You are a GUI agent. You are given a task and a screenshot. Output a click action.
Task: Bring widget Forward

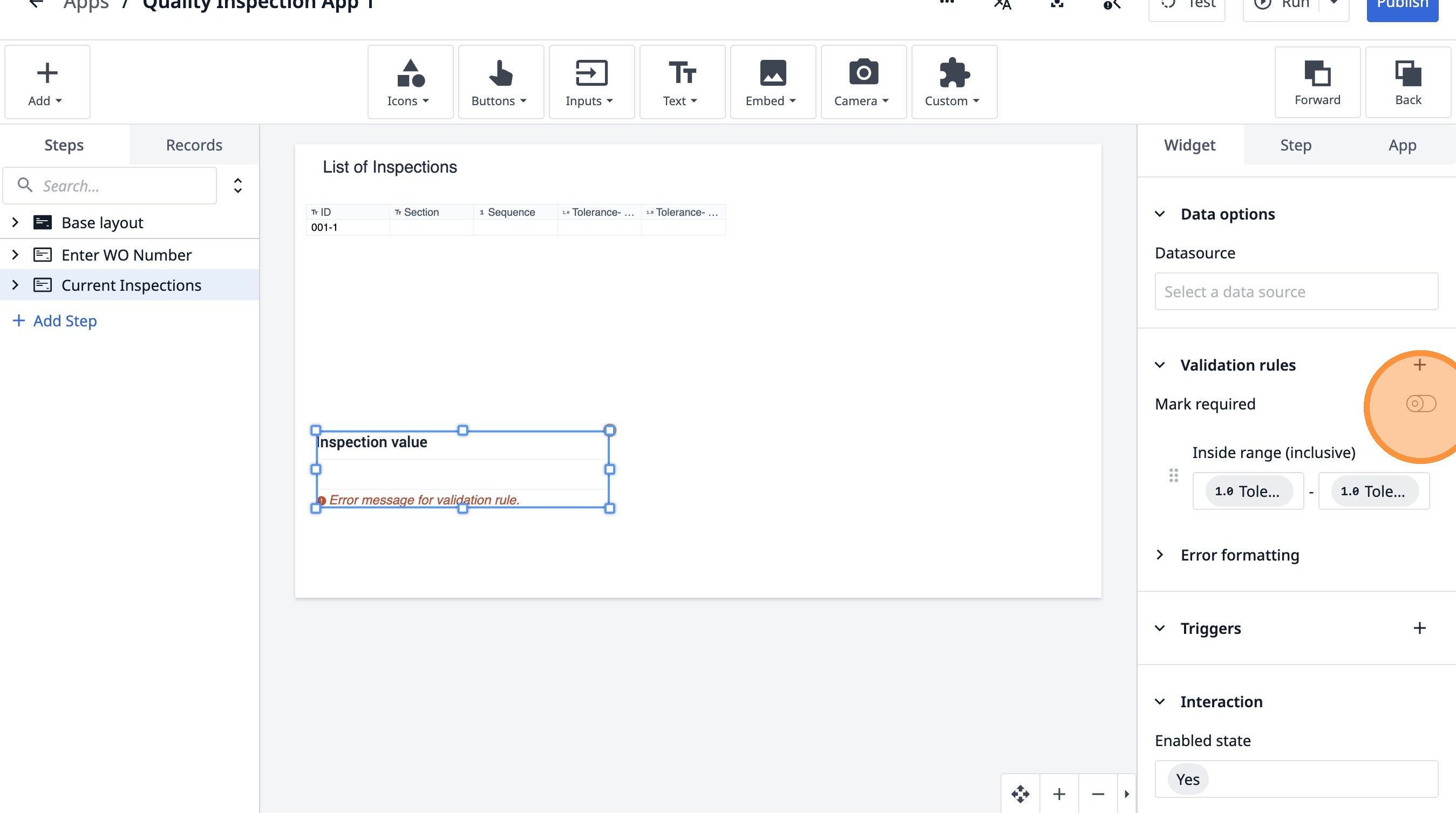click(1316, 83)
